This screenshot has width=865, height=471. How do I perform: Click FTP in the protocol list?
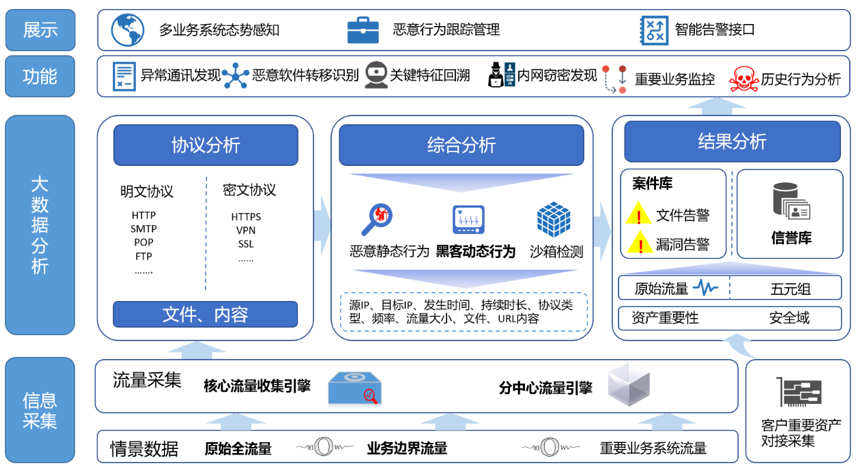click(x=143, y=256)
